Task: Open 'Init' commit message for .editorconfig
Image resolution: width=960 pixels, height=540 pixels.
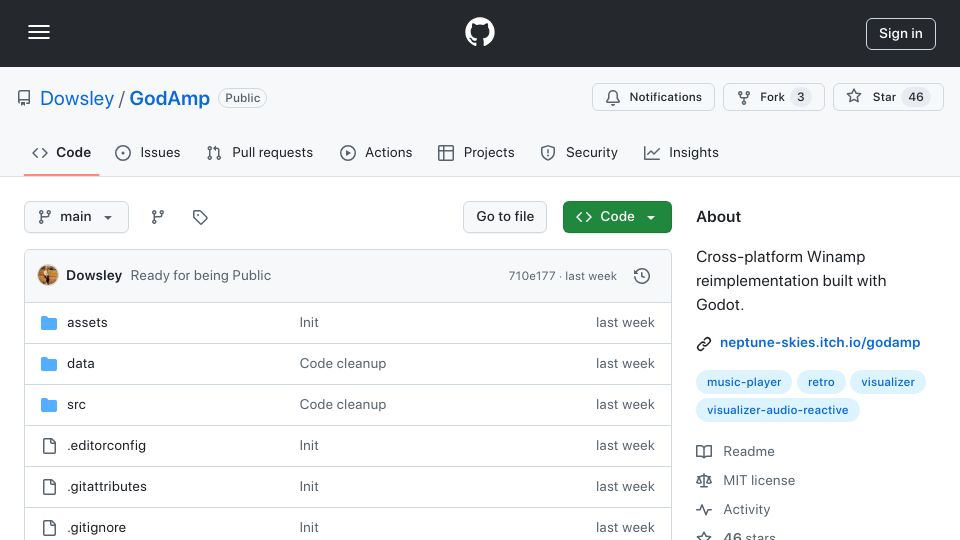Action: [309, 446]
